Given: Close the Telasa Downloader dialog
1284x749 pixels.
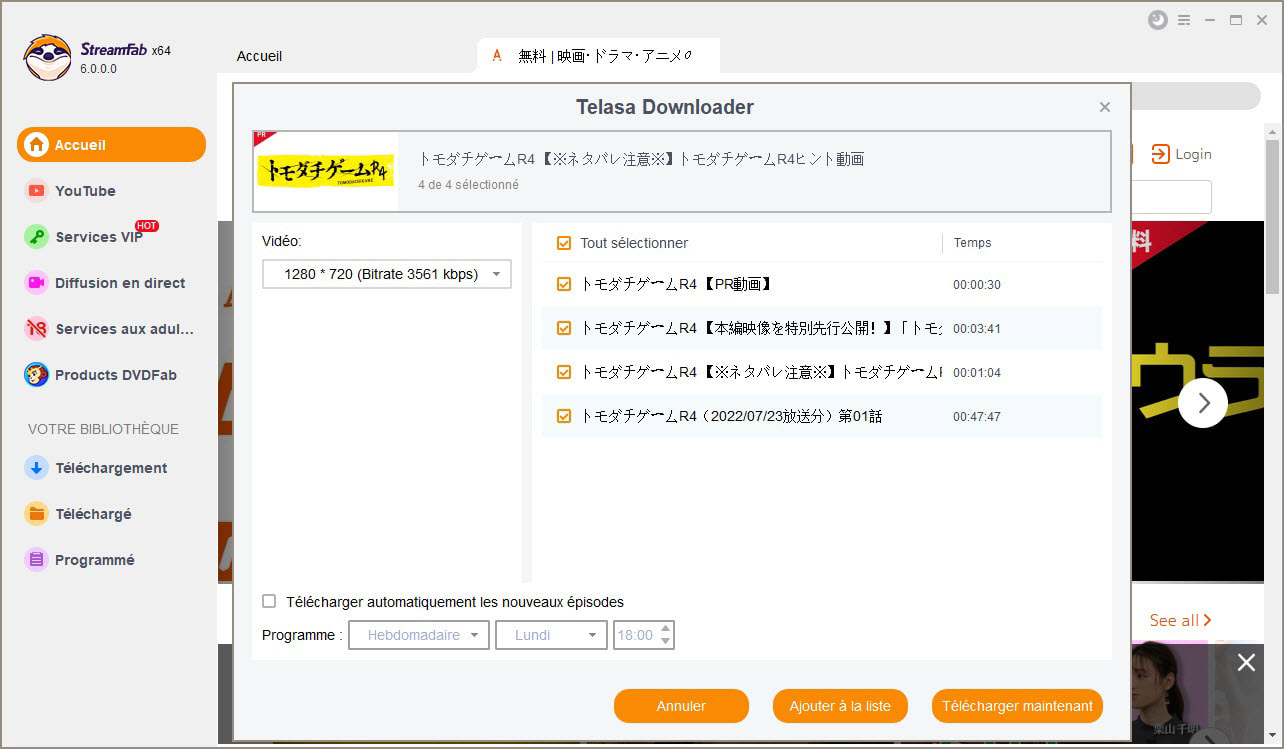Looking at the screenshot, I should coord(1105,107).
